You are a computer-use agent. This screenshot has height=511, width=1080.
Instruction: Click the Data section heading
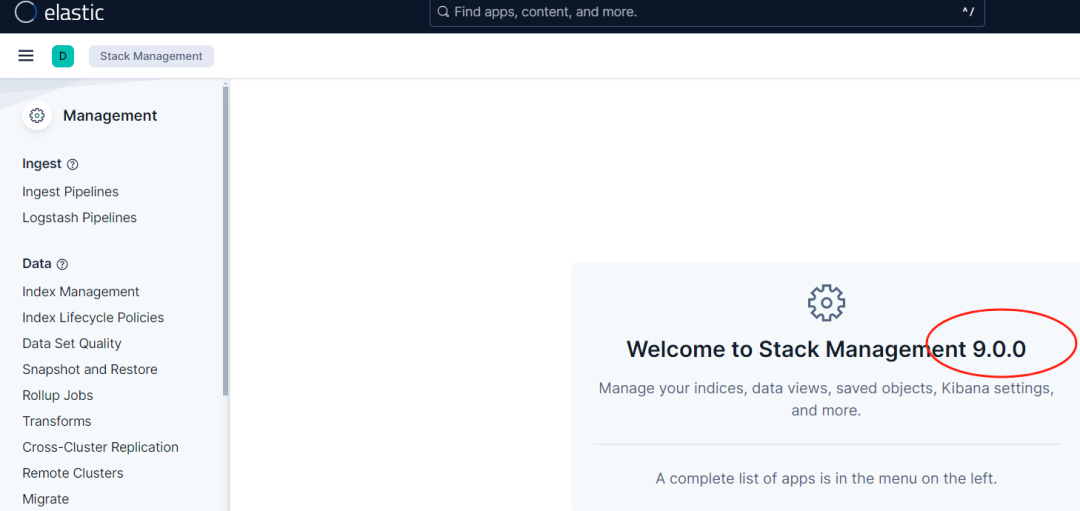pos(37,264)
